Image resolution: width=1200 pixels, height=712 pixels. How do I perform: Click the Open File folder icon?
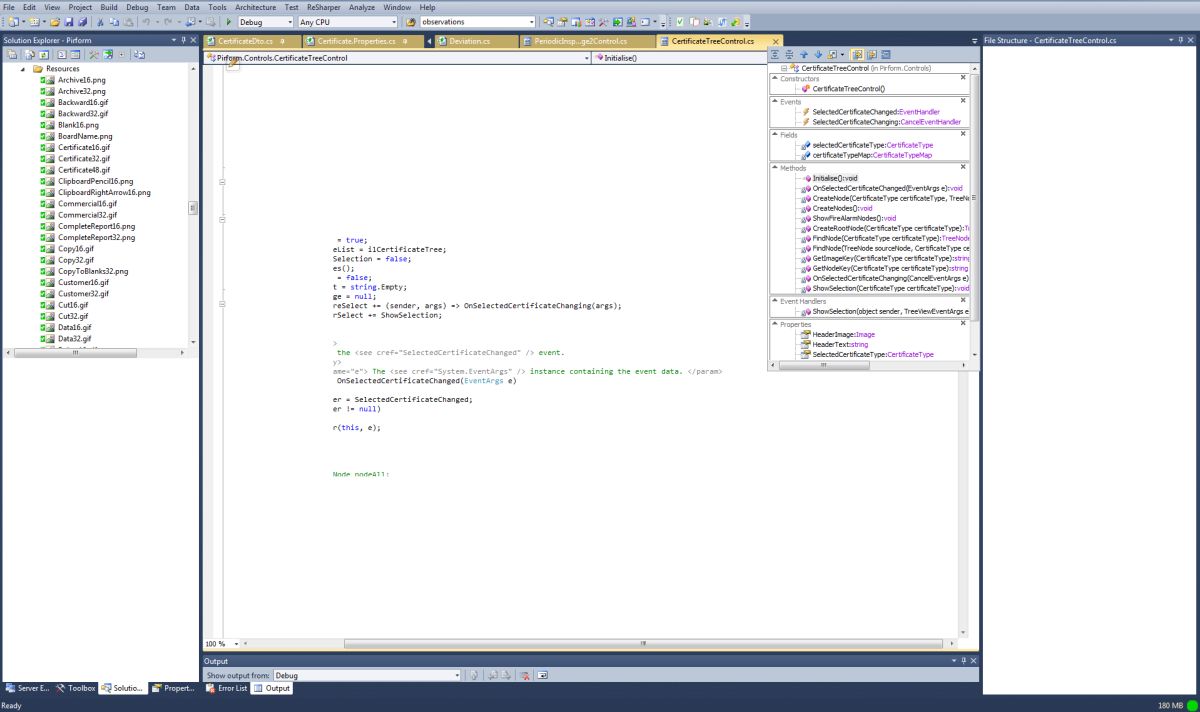pos(54,21)
